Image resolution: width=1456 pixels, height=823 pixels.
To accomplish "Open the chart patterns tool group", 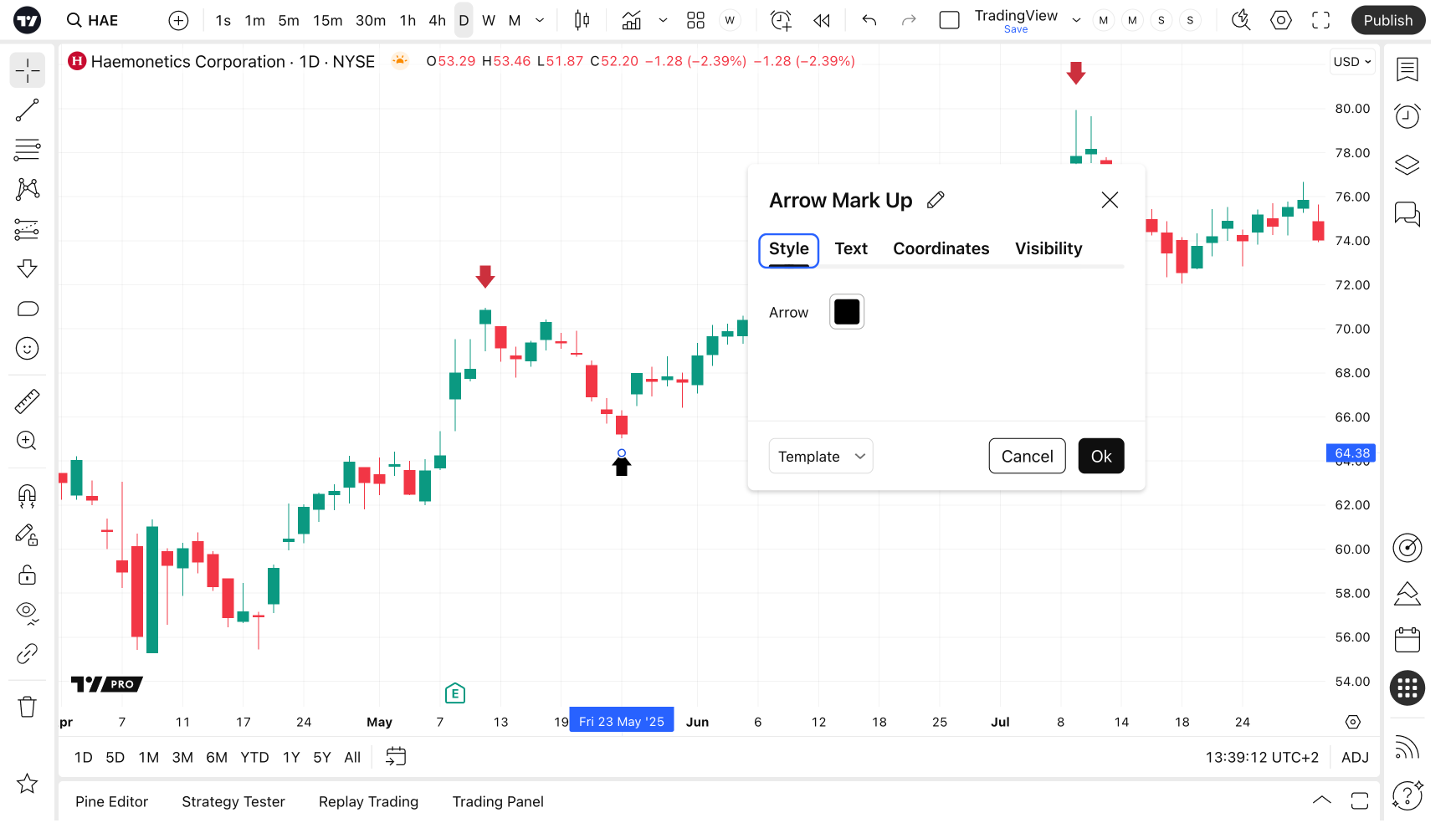I will pyautogui.click(x=27, y=189).
